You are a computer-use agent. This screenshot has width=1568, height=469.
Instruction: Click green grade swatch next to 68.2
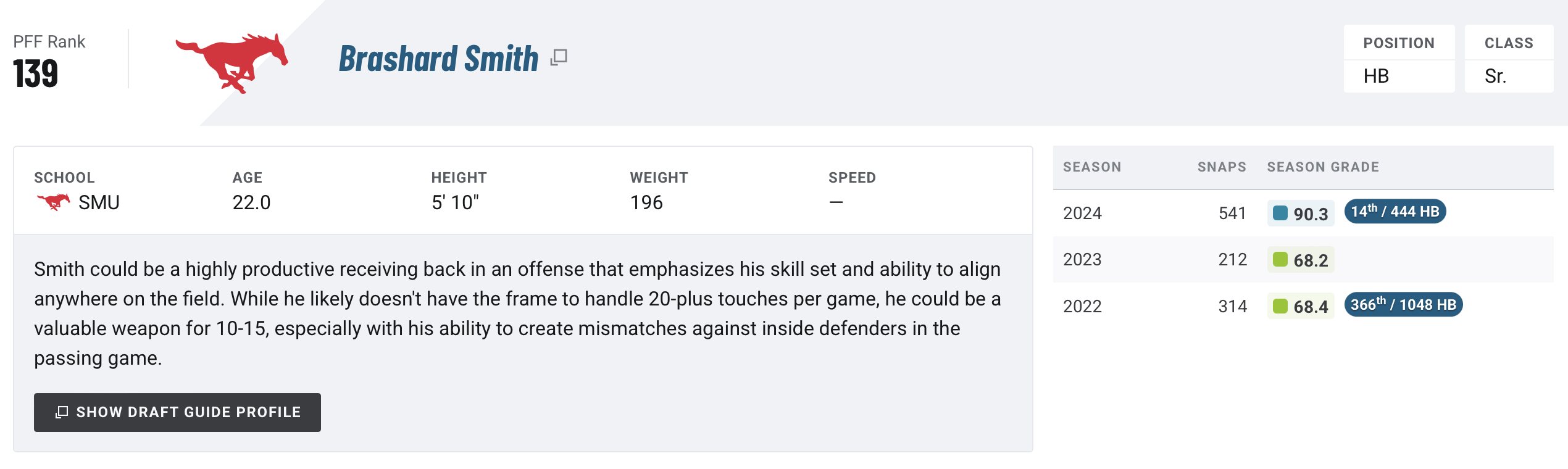[1280, 259]
